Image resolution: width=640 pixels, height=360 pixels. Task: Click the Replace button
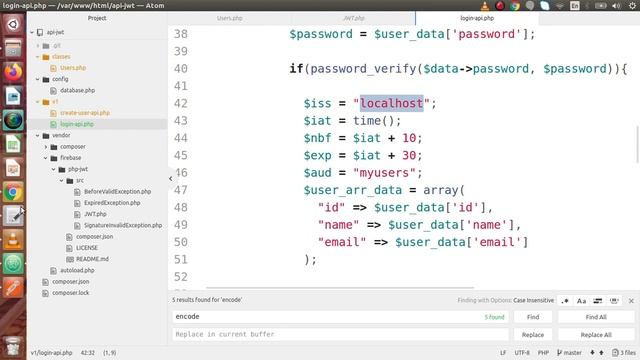(x=533, y=335)
